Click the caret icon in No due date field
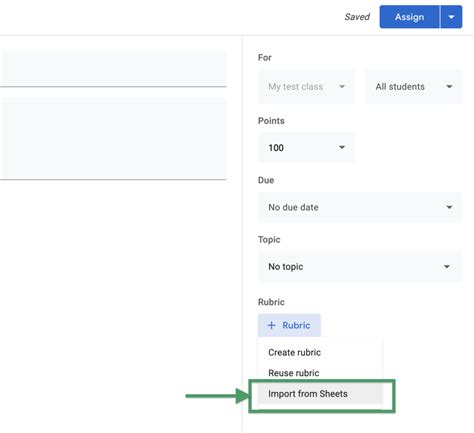 coord(449,207)
